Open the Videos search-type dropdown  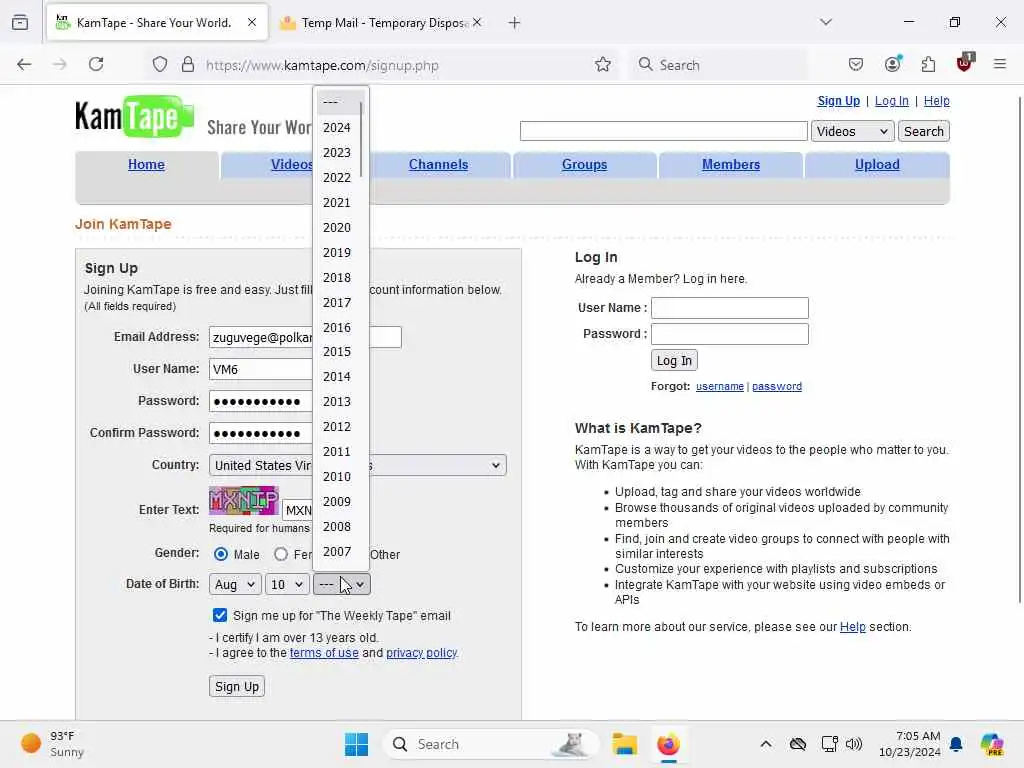[x=852, y=131]
